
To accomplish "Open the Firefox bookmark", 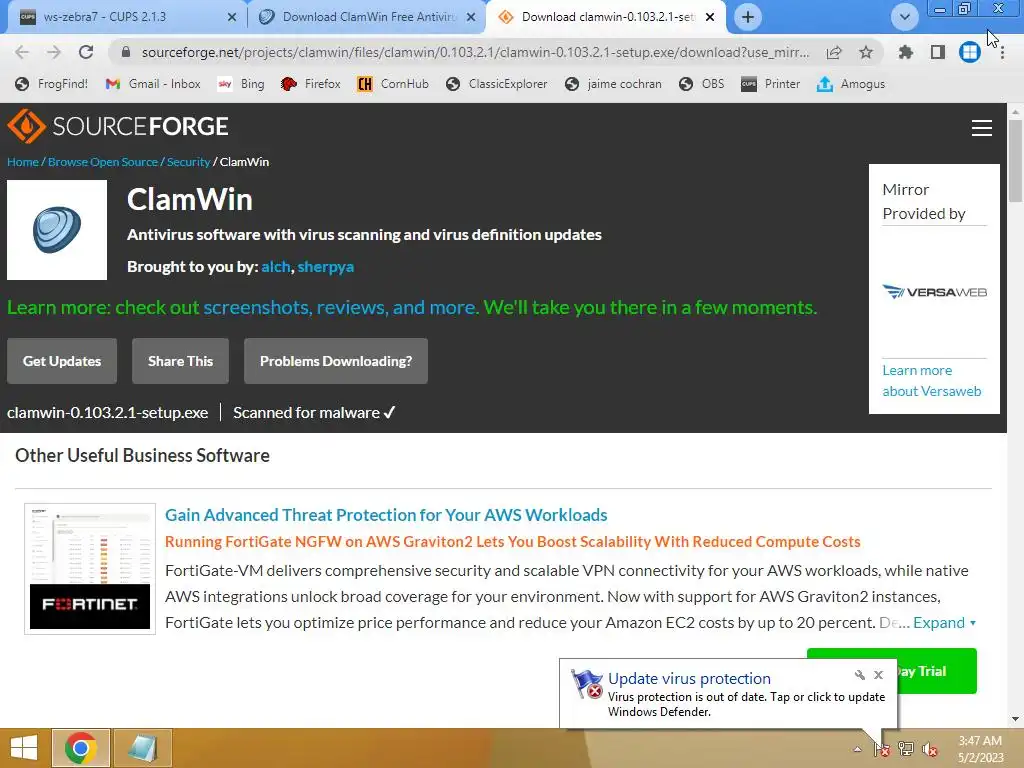I will tap(311, 84).
